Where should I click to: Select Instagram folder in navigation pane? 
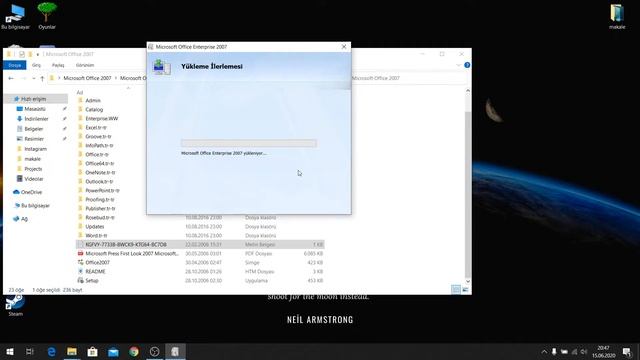tap(36, 149)
